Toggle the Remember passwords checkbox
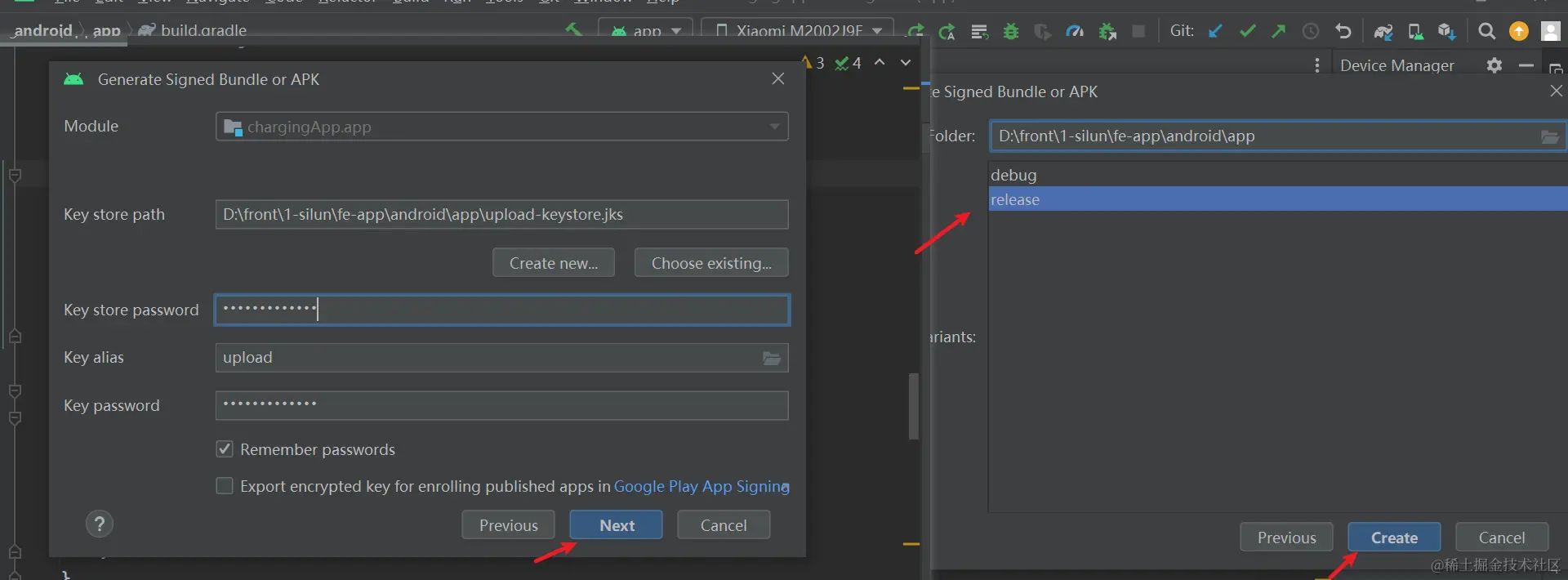This screenshot has width=1568, height=580. click(x=225, y=448)
